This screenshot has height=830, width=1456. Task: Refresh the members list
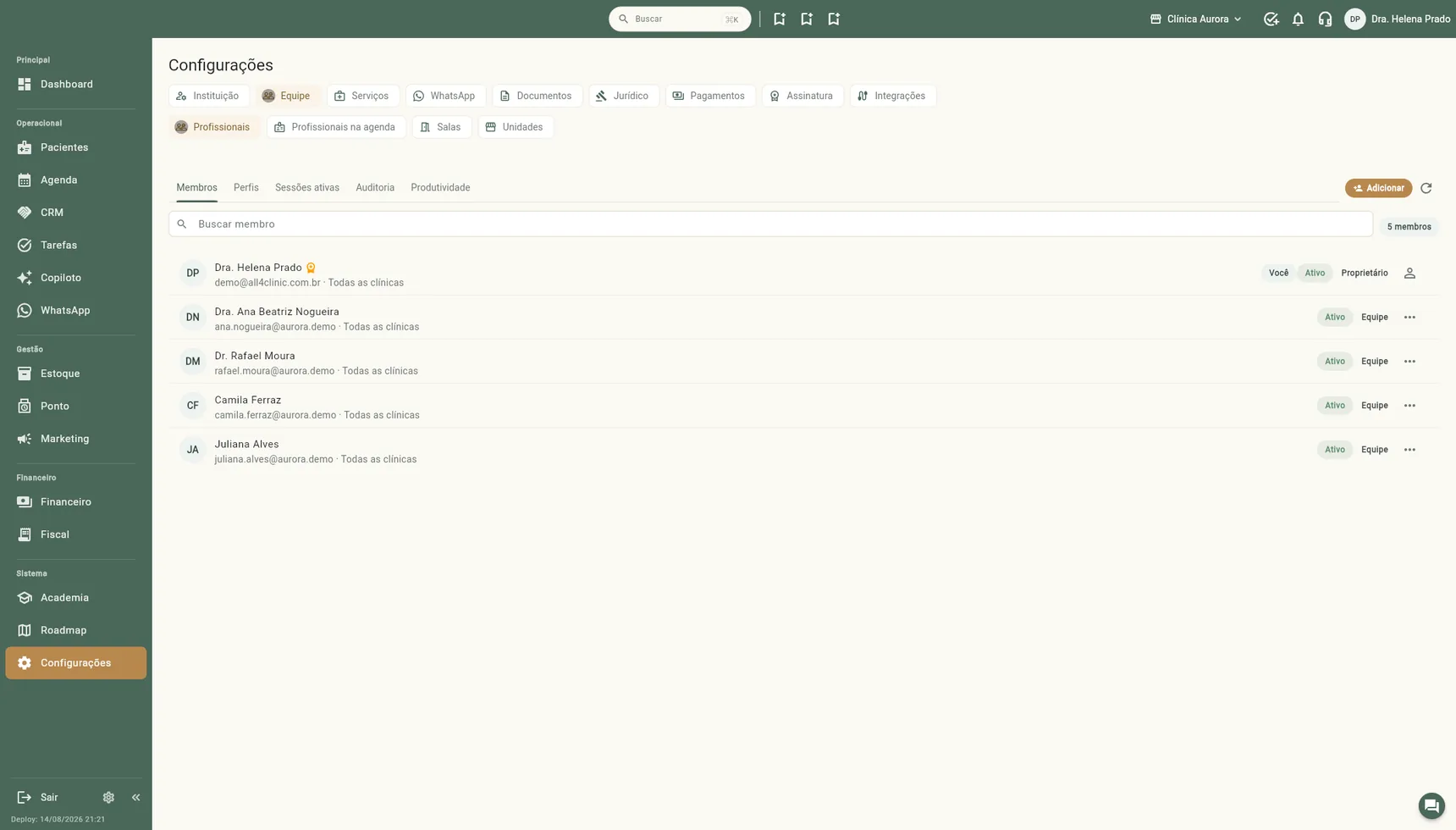(1426, 188)
